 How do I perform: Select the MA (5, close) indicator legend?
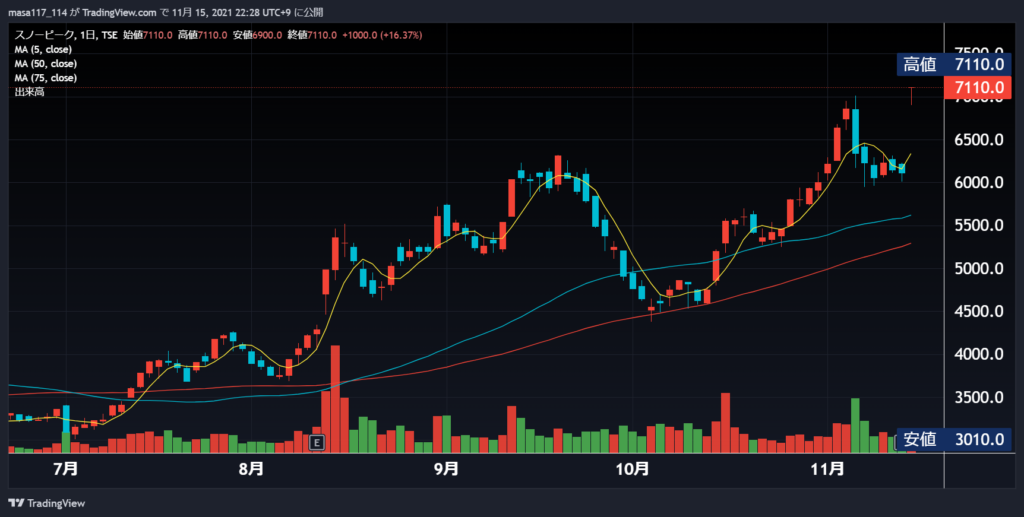43,50
